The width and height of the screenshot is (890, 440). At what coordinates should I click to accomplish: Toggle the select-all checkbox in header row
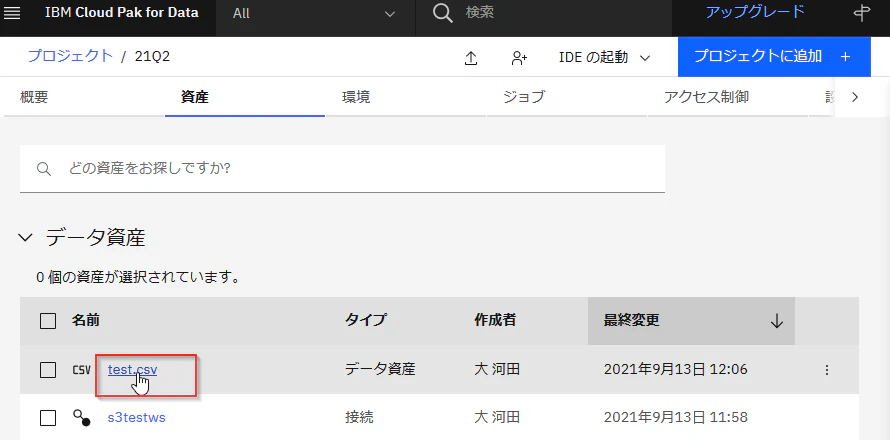coord(48,321)
